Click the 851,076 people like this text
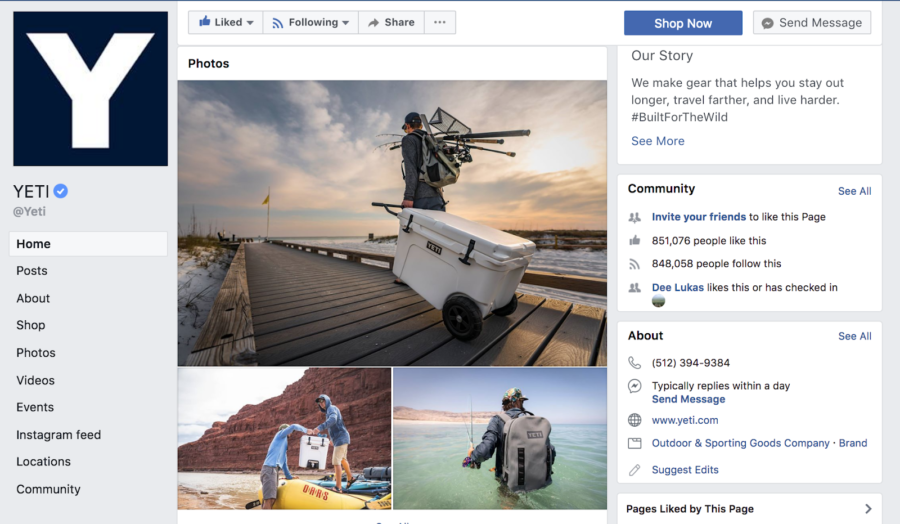This screenshot has height=524, width=900. click(709, 240)
